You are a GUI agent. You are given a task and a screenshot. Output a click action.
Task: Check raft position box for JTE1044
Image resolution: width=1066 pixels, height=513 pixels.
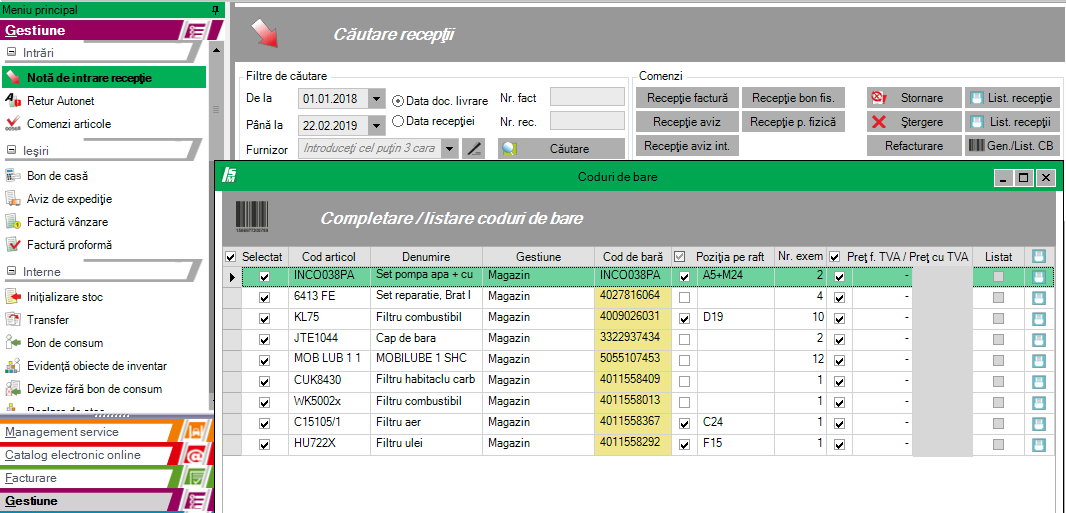coord(685,338)
